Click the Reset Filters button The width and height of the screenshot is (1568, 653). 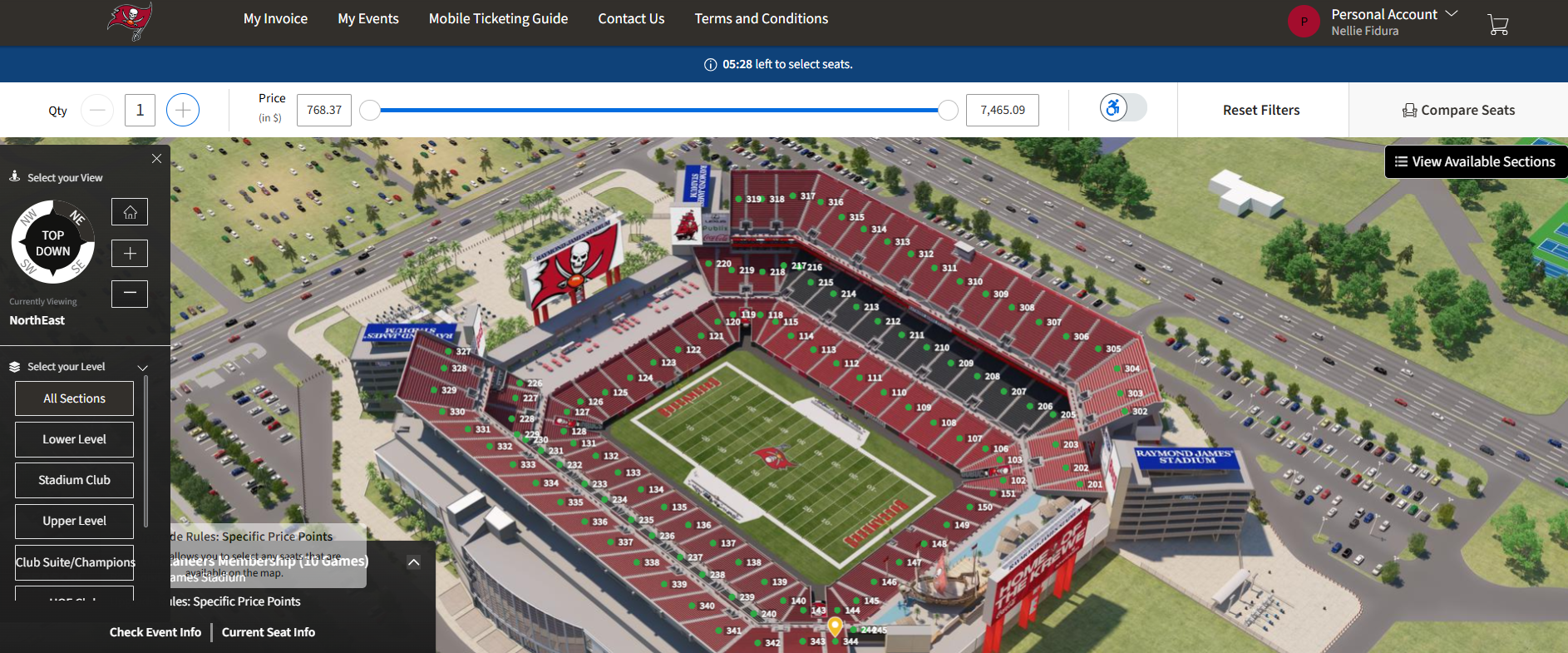click(x=1260, y=110)
